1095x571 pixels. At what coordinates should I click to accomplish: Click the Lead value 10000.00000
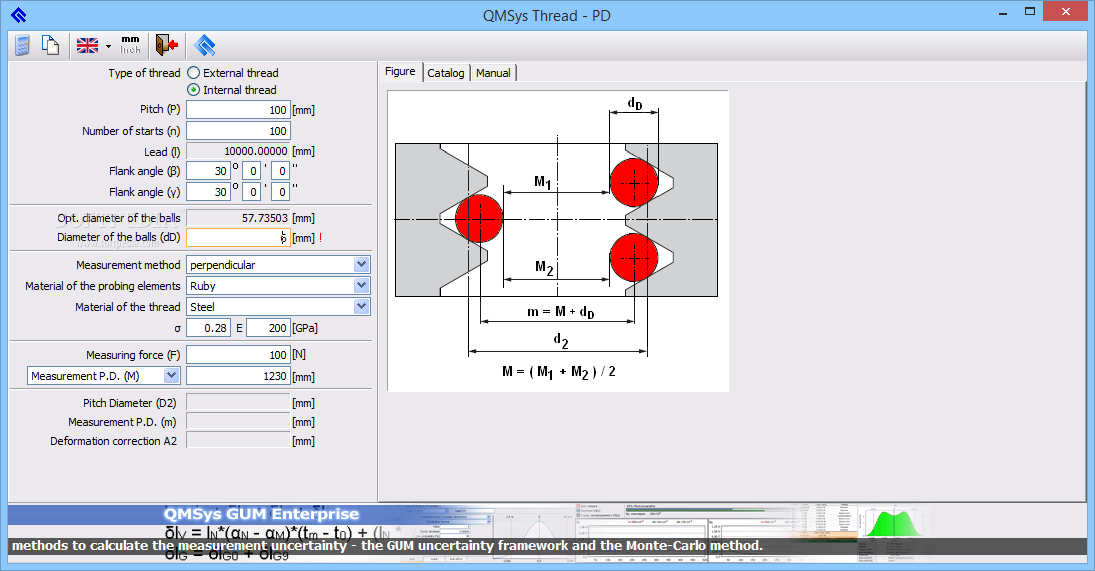click(238, 151)
